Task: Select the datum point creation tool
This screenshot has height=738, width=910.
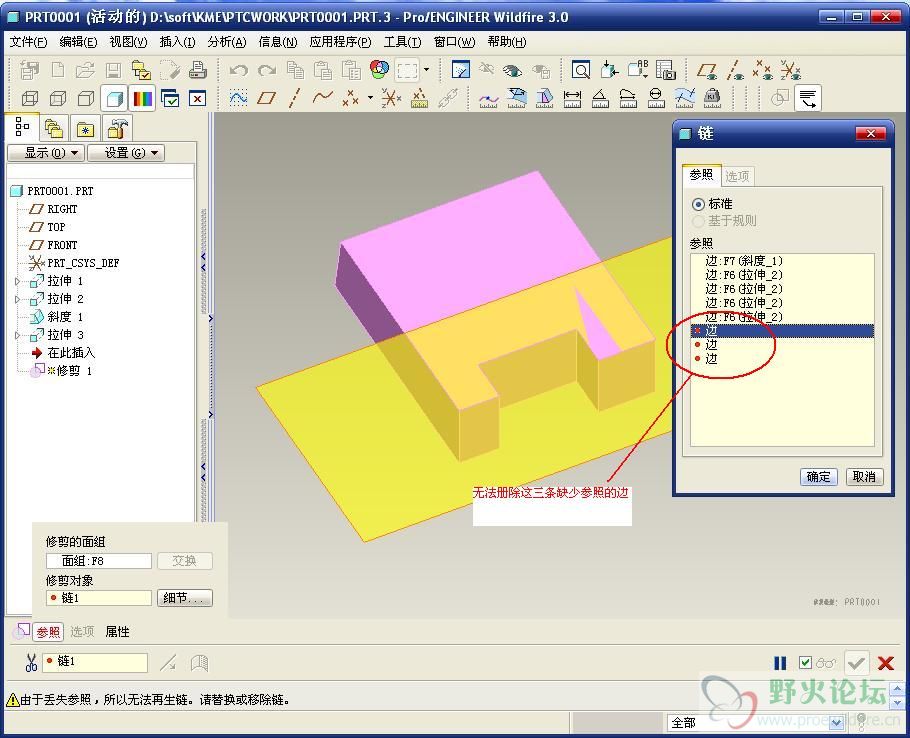Action: pyautogui.click(x=351, y=98)
